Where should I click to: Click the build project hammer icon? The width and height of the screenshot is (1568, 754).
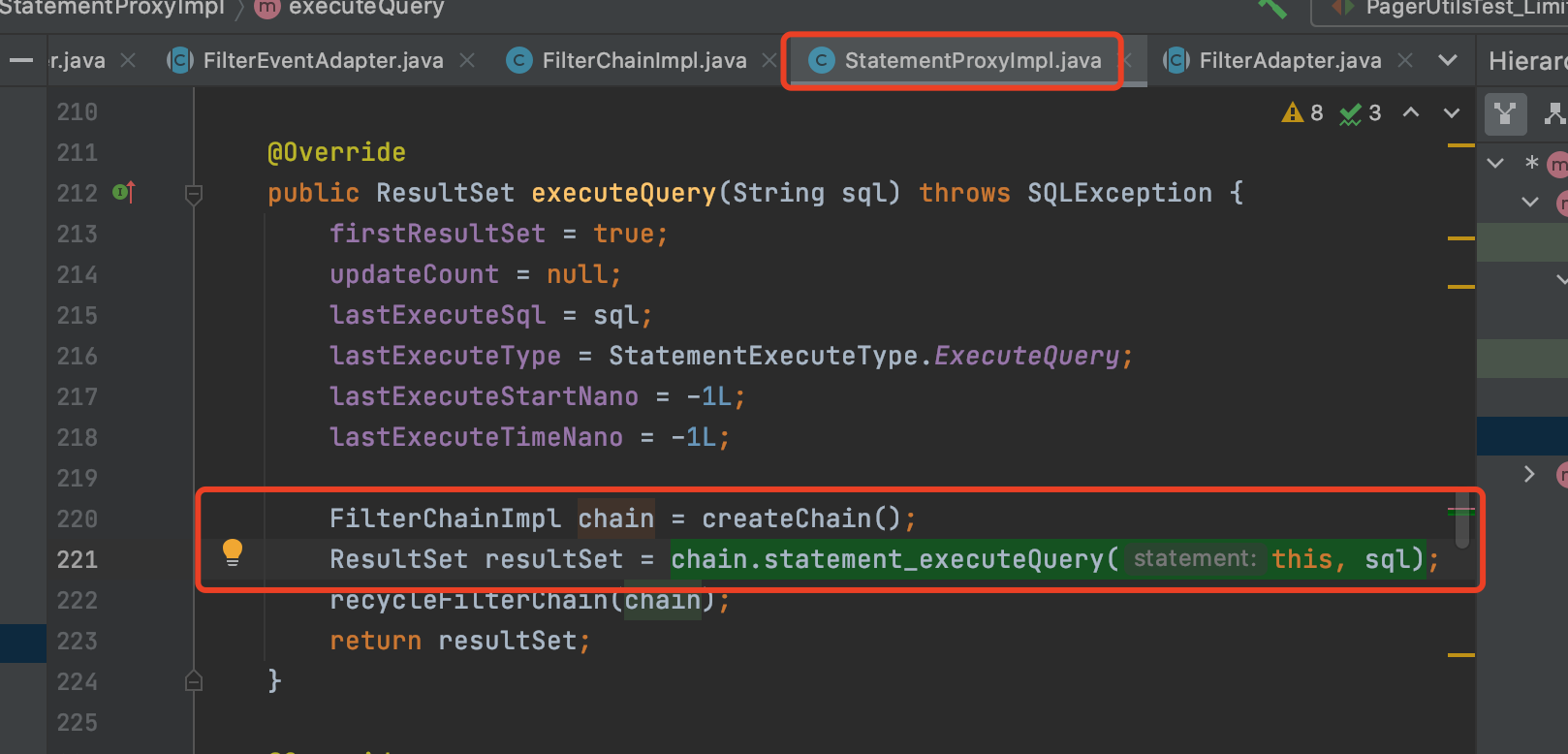1271,9
